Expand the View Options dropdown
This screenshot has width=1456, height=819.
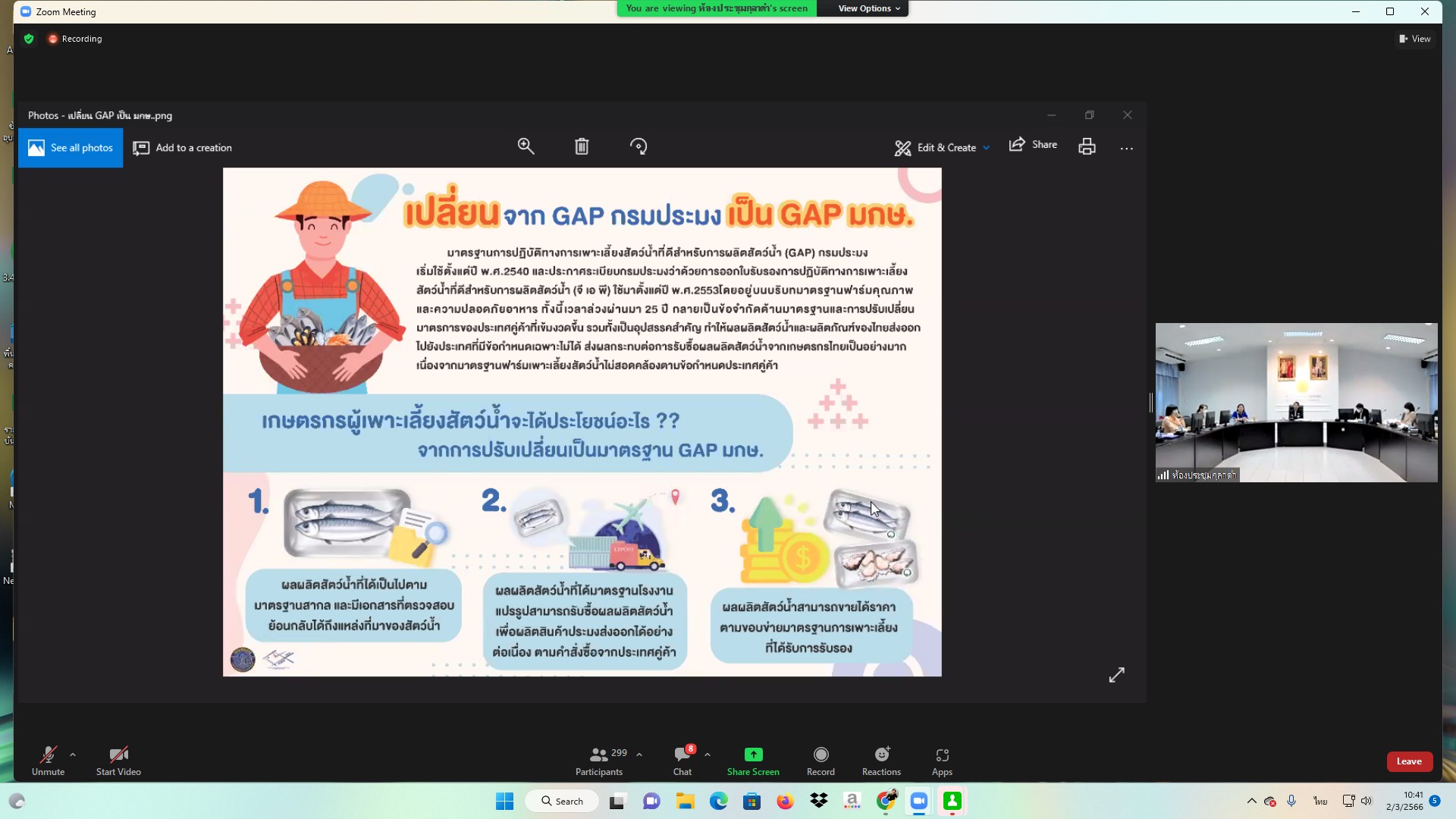pos(868,8)
